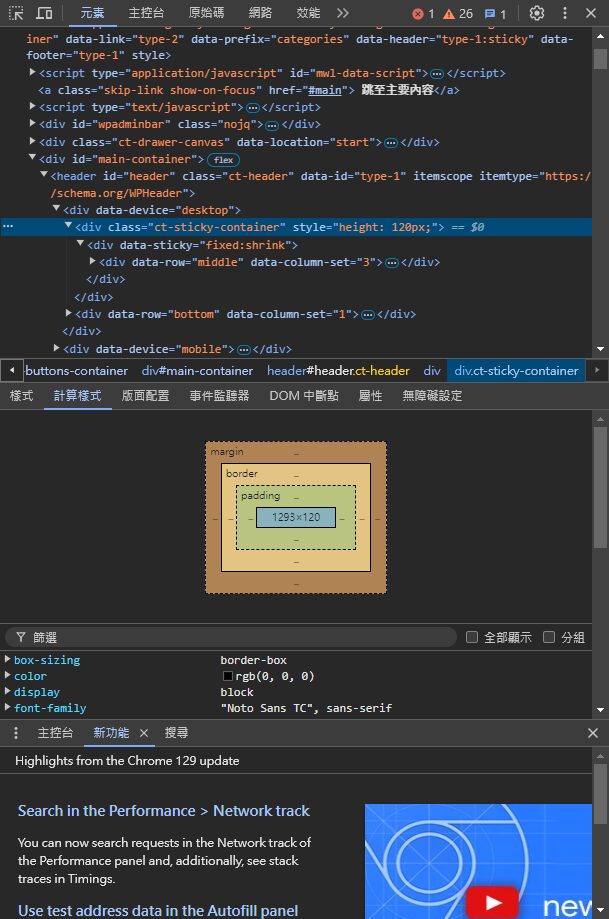Click the 篩選 filter input field

(x=231, y=637)
